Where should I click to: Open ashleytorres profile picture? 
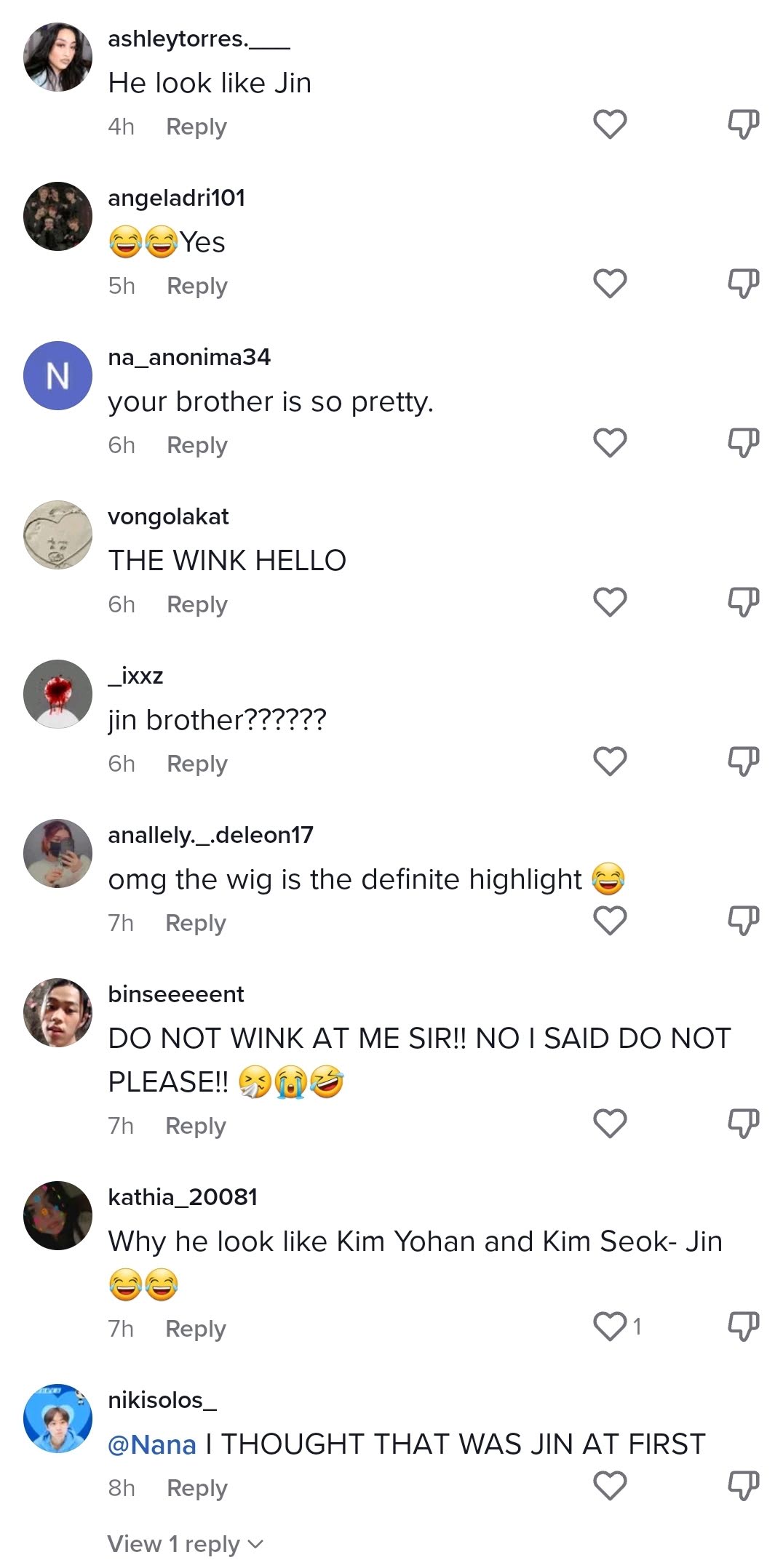58,57
